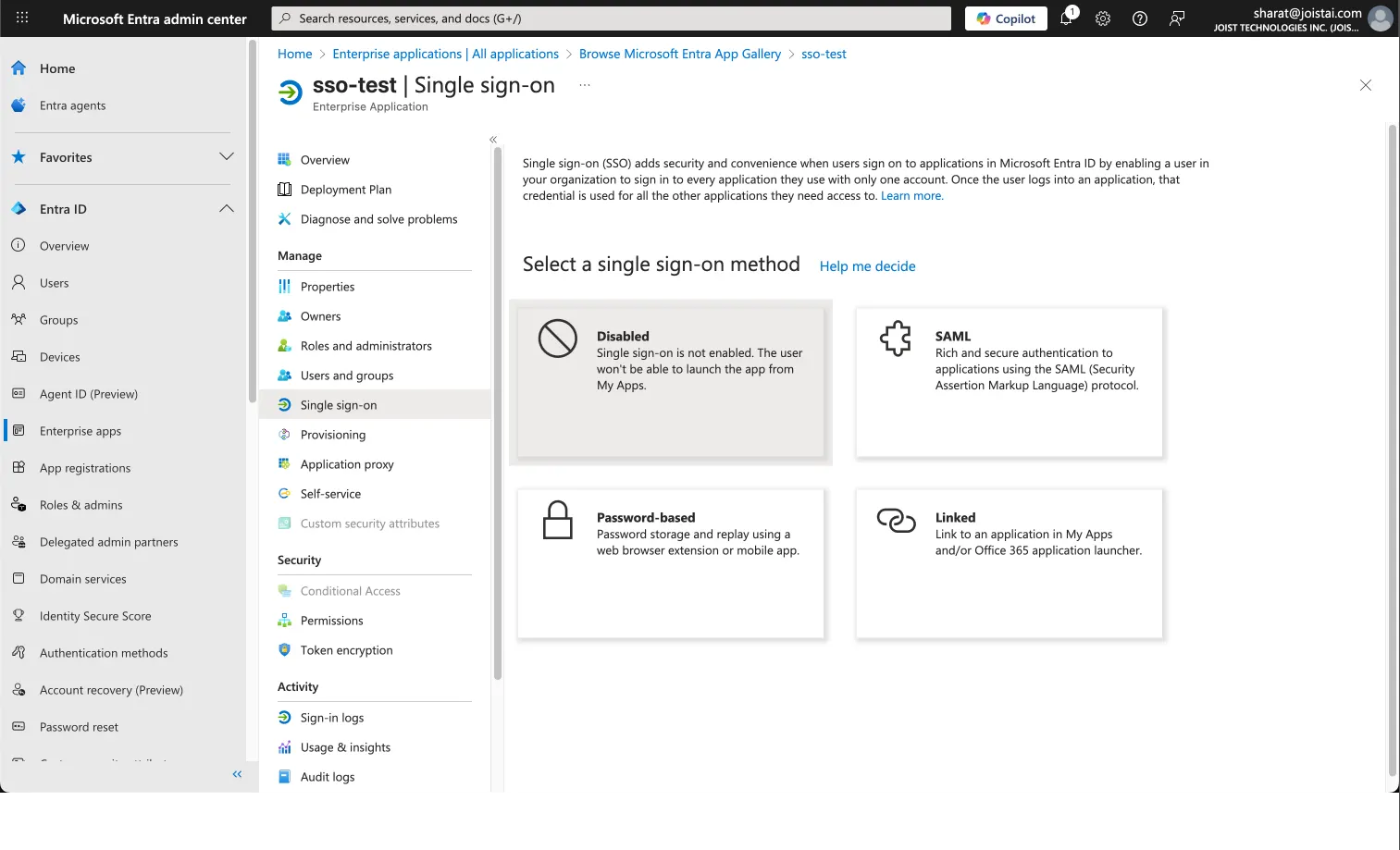Click the sso-test breadcrumb link

pos(824,54)
